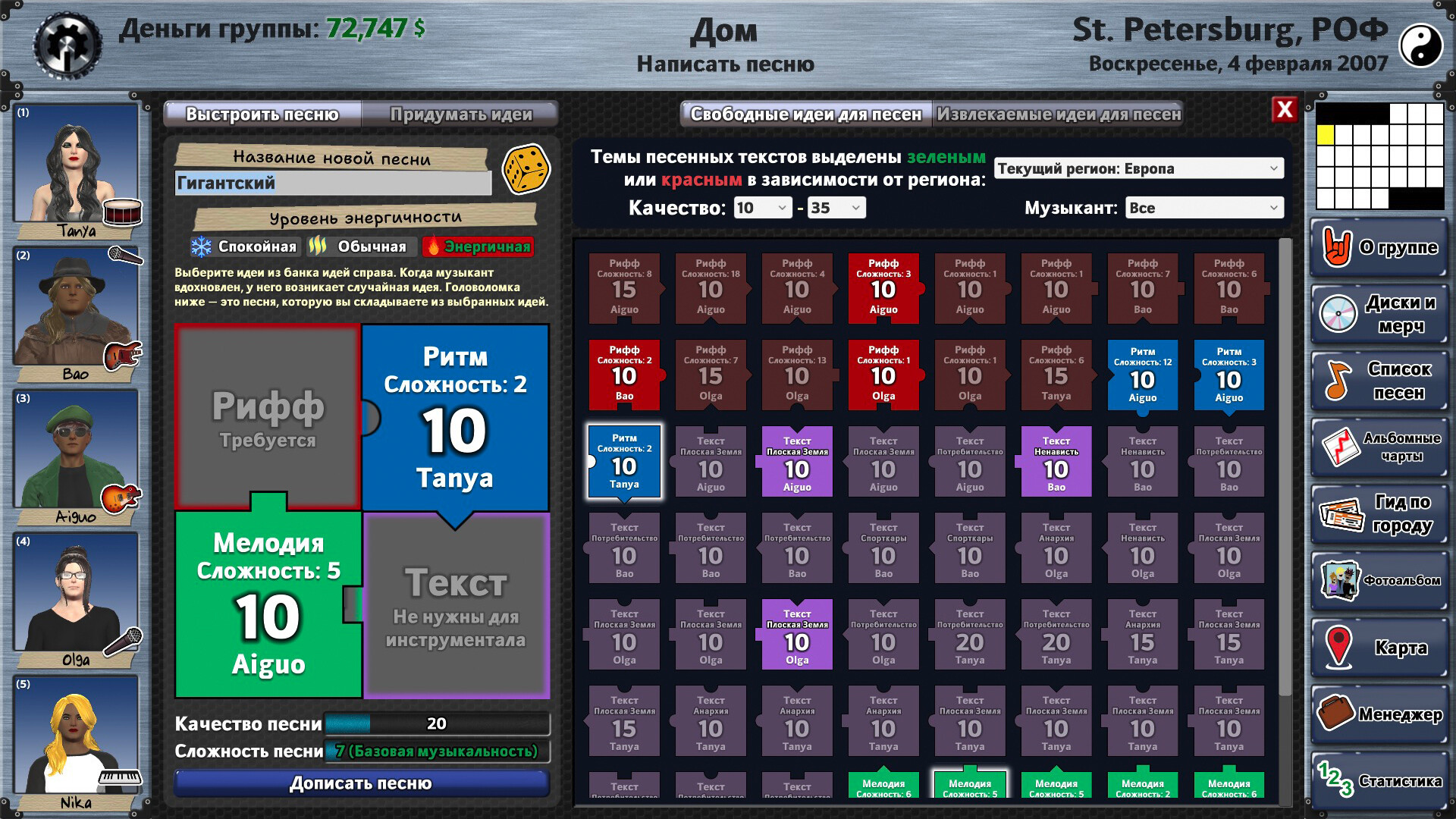Image resolution: width=1456 pixels, height=819 pixels.
Task: Switch to Придумать идеи tab
Action: pos(460,115)
